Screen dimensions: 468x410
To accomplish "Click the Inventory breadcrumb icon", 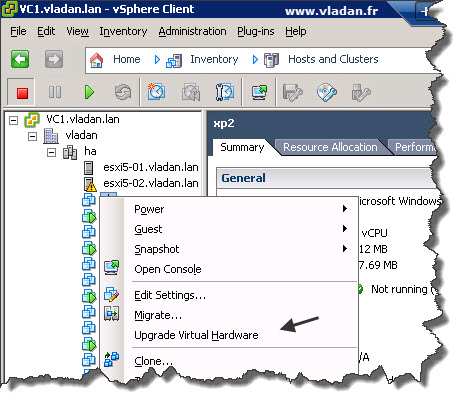I will point(174,61).
